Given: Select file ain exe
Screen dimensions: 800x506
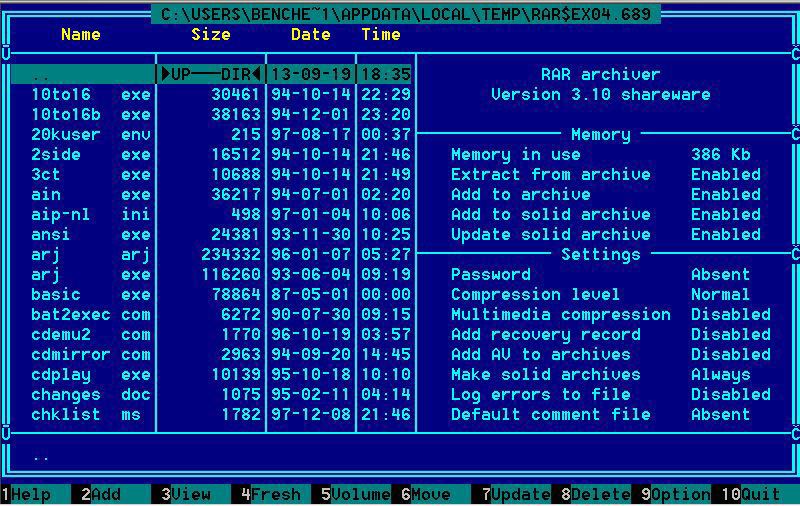Looking at the screenshot, I should point(211,194).
